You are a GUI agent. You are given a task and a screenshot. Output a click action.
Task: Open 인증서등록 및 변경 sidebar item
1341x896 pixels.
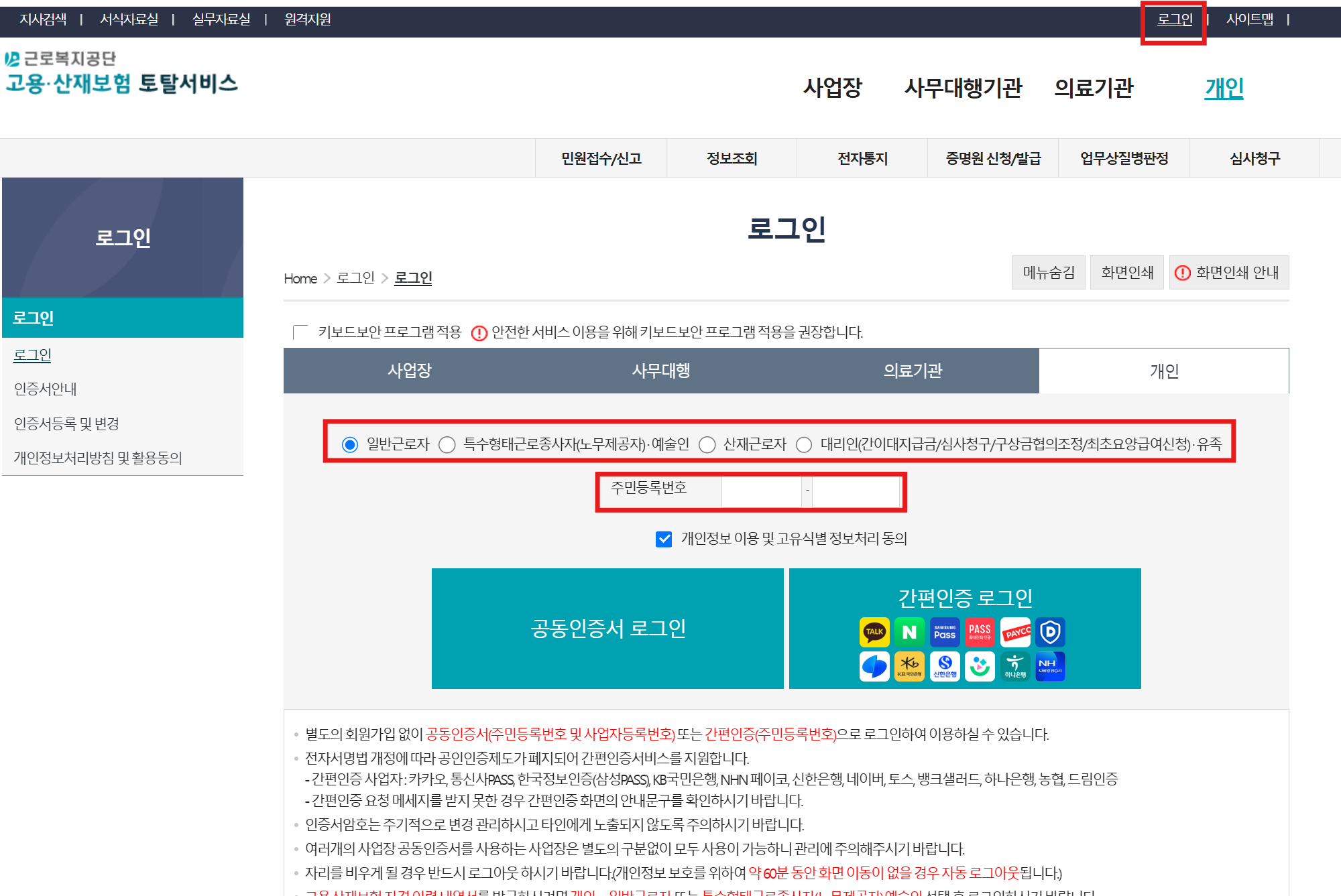click(x=66, y=424)
